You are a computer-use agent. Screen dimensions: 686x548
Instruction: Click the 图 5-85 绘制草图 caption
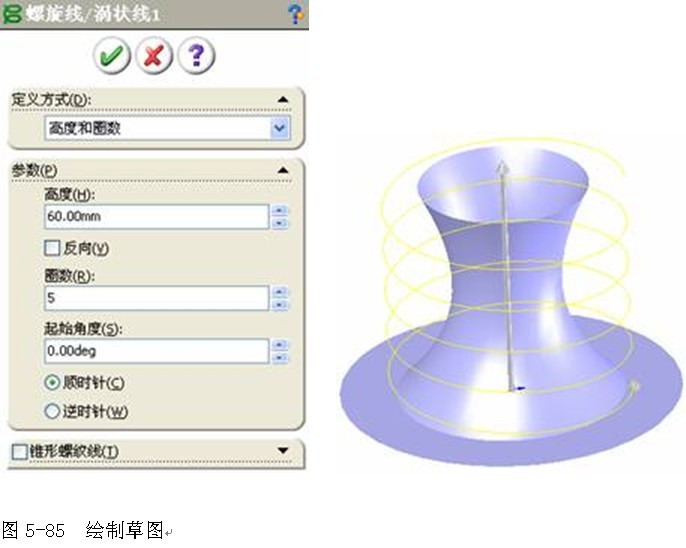(83, 530)
